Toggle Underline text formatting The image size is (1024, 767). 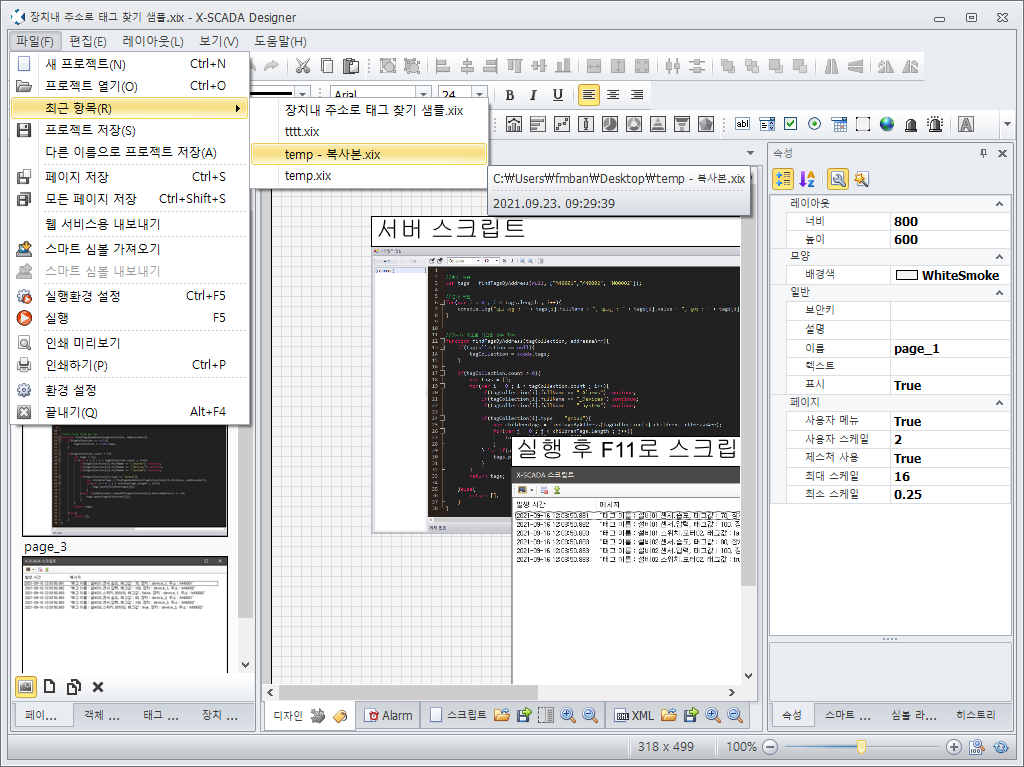pos(558,95)
